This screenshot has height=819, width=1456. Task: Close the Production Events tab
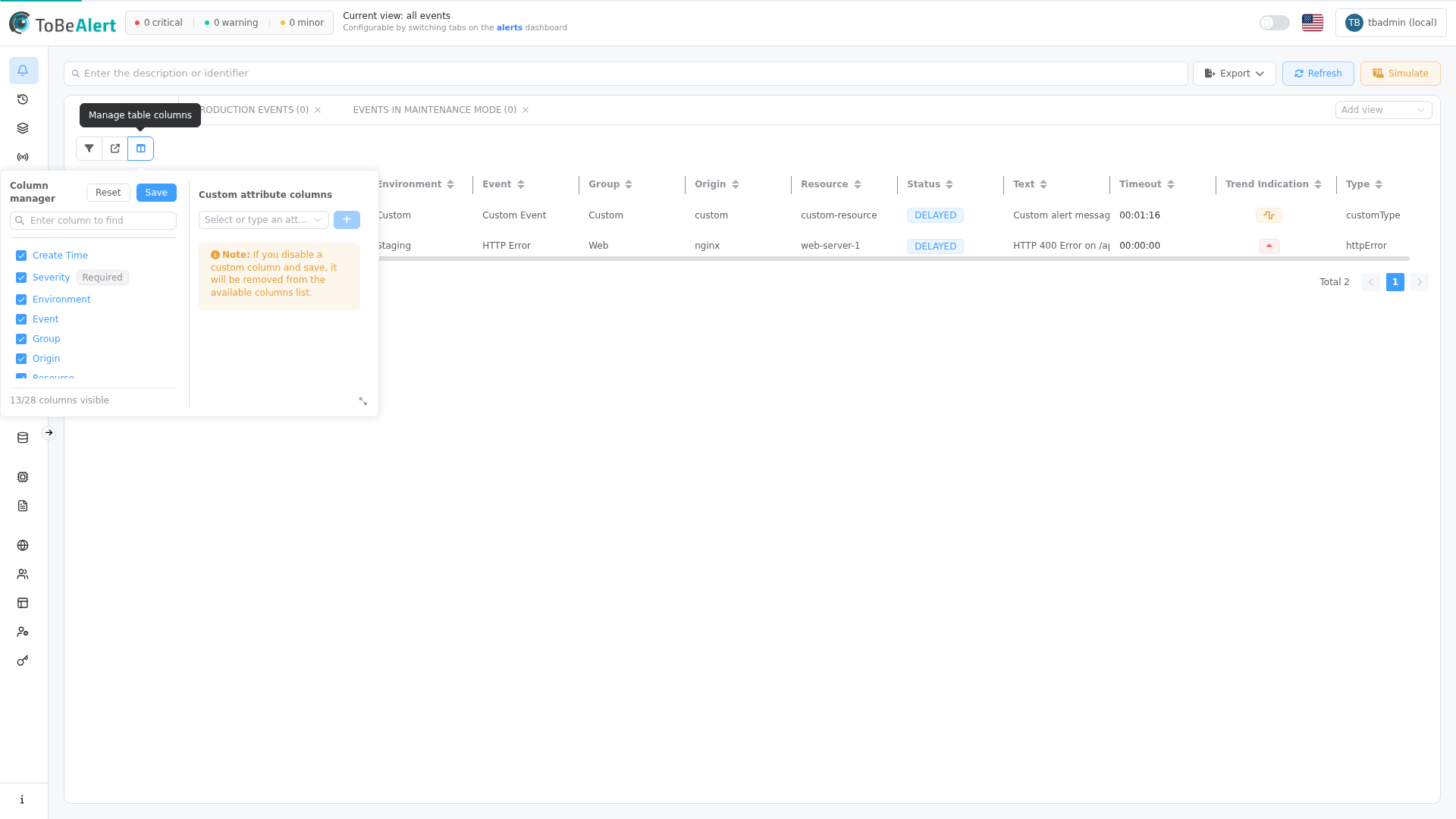(x=318, y=110)
